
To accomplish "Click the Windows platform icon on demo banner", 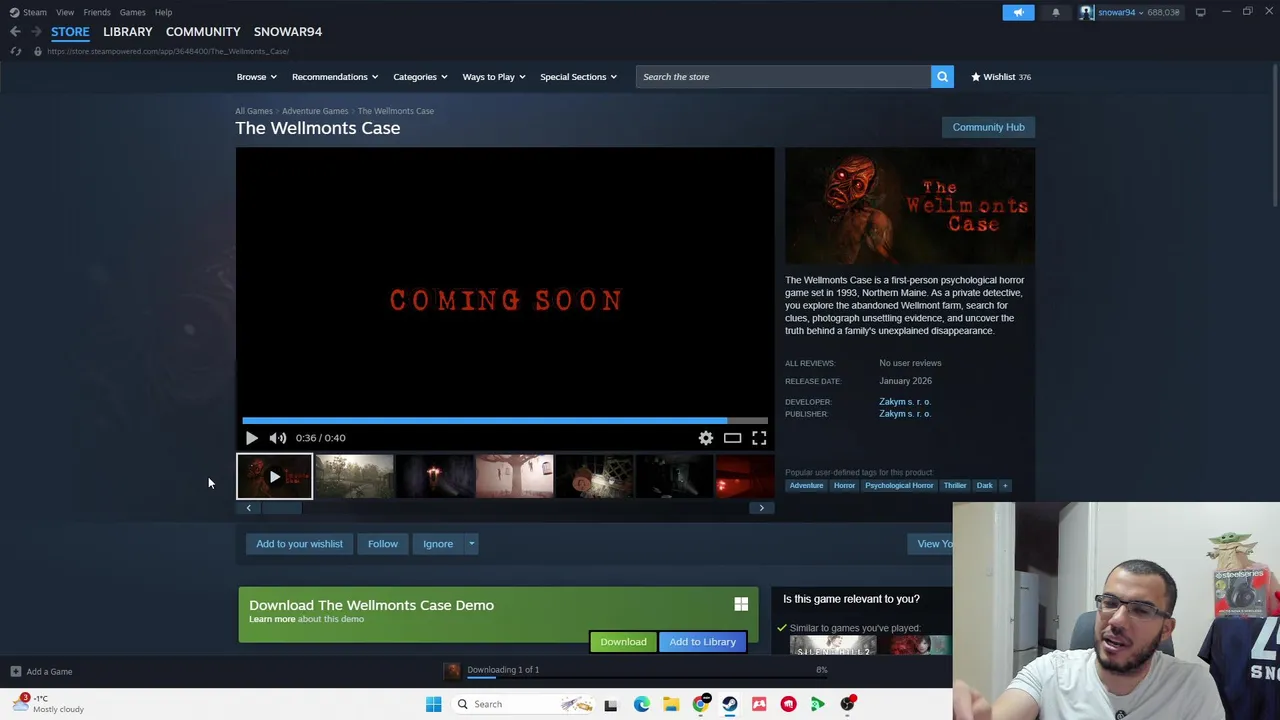I will pos(741,604).
